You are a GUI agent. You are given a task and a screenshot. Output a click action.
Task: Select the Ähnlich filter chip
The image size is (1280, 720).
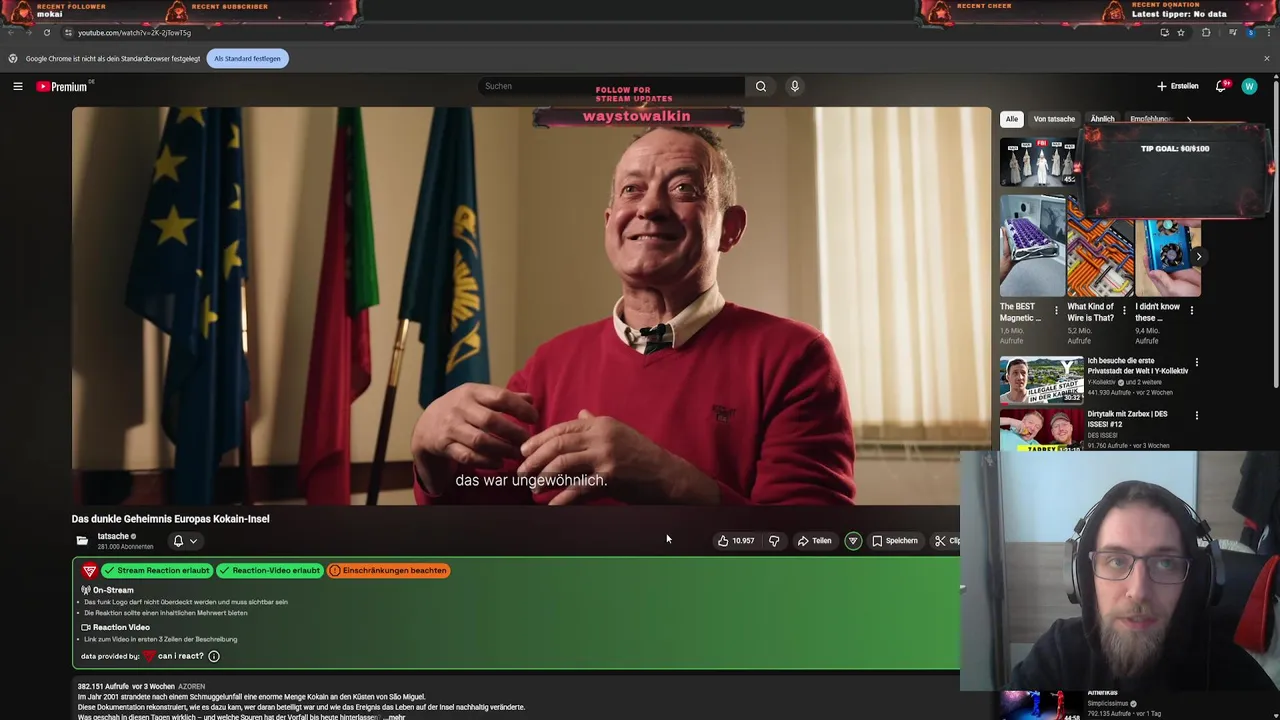point(1102,119)
